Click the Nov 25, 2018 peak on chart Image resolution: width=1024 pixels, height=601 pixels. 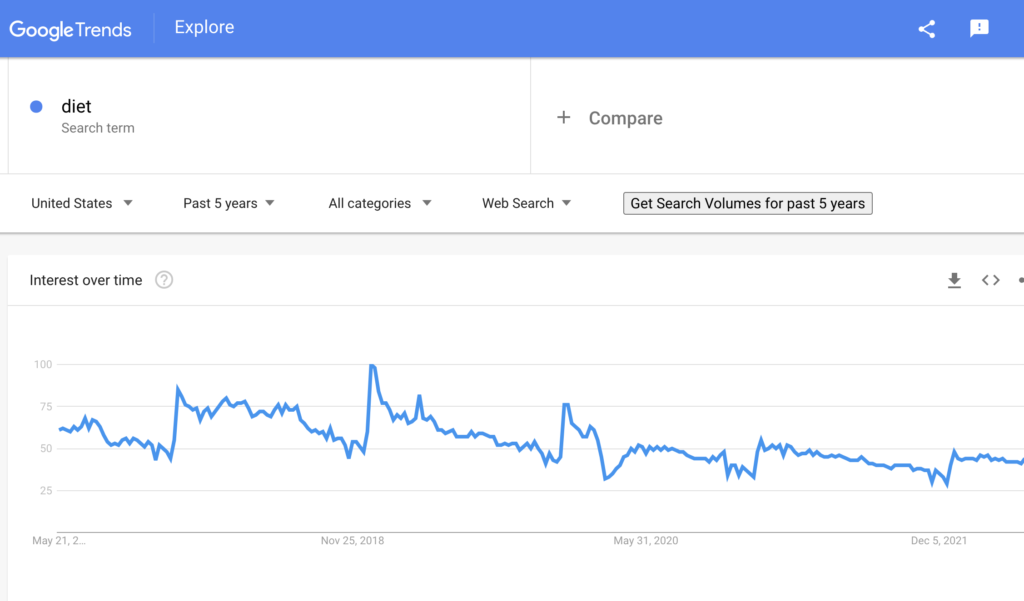point(372,366)
